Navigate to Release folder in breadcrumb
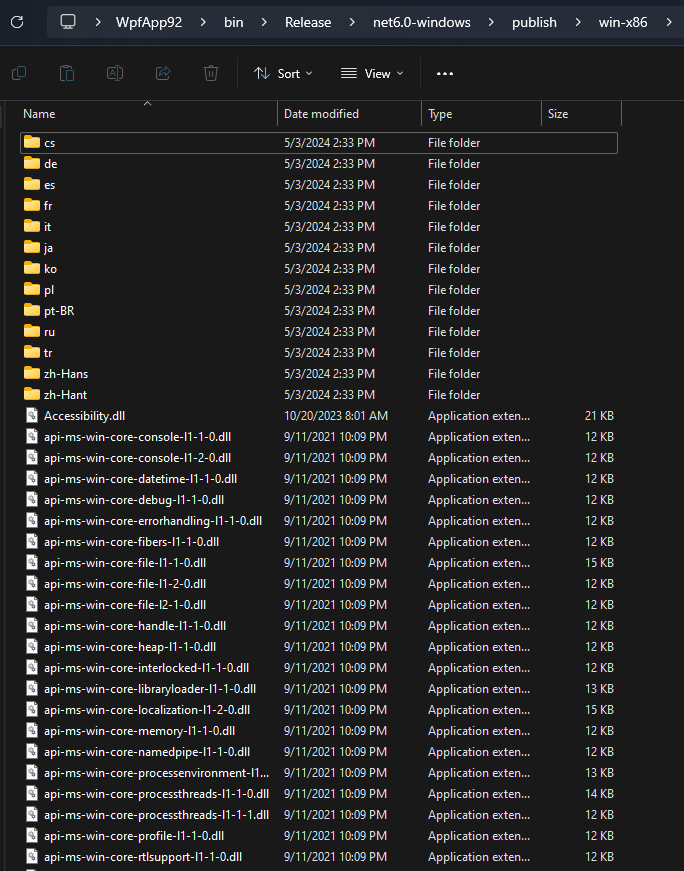 pyautogui.click(x=308, y=22)
